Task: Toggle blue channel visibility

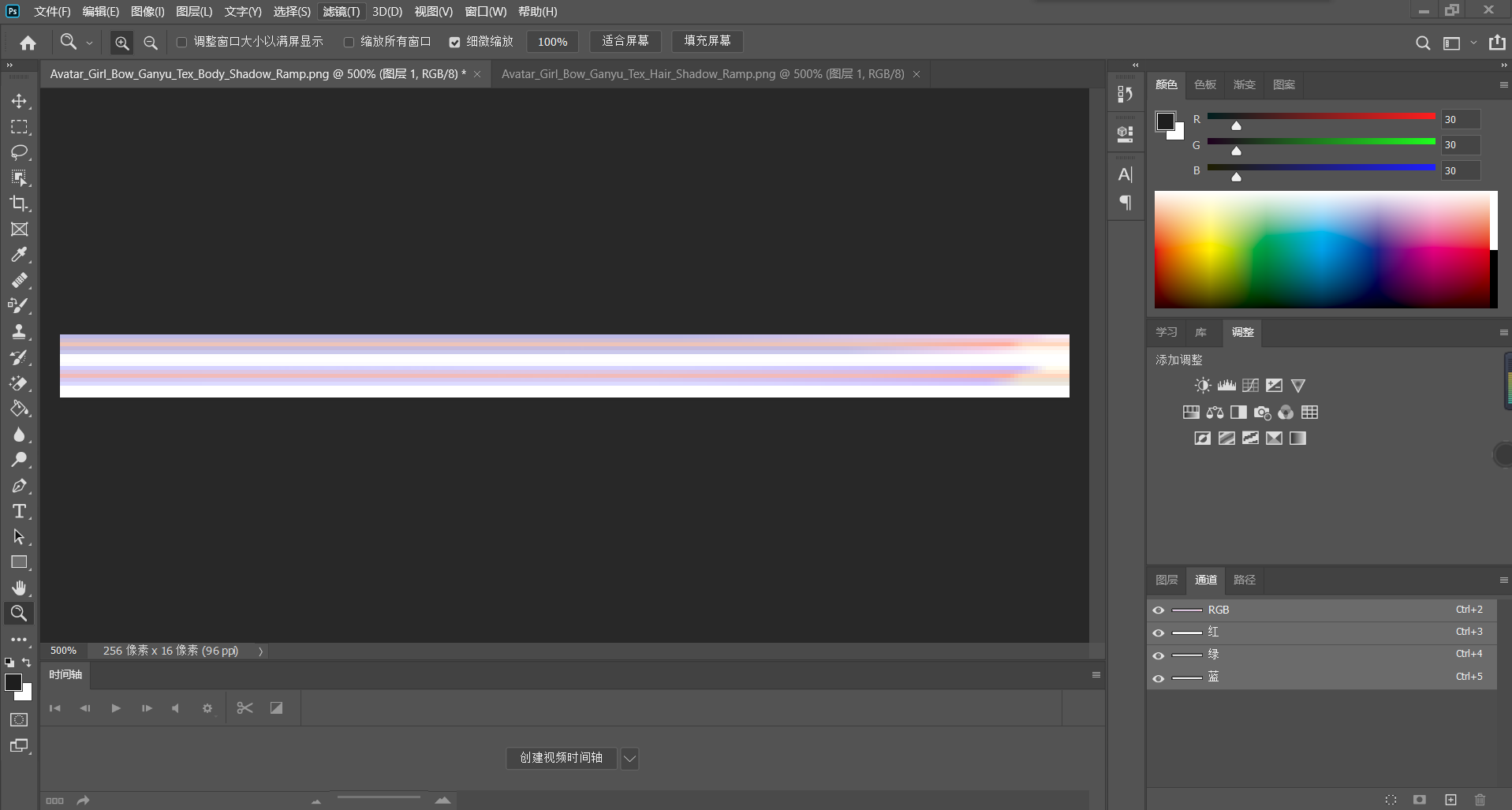Action: 1158,677
